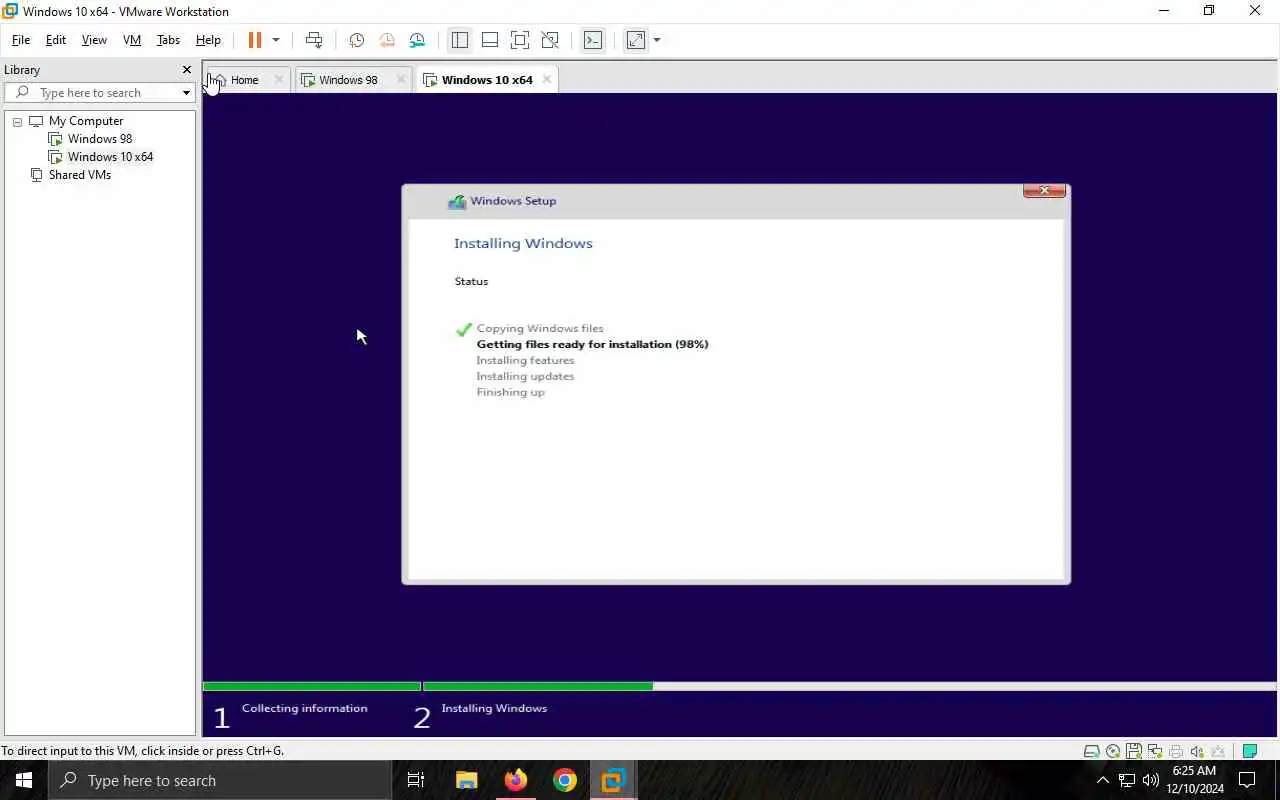Image resolution: width=1280 pixels, height=800 pixels.
Task: Open the power options dropdown arrow beside pause
Action: [x=276, y=40]
